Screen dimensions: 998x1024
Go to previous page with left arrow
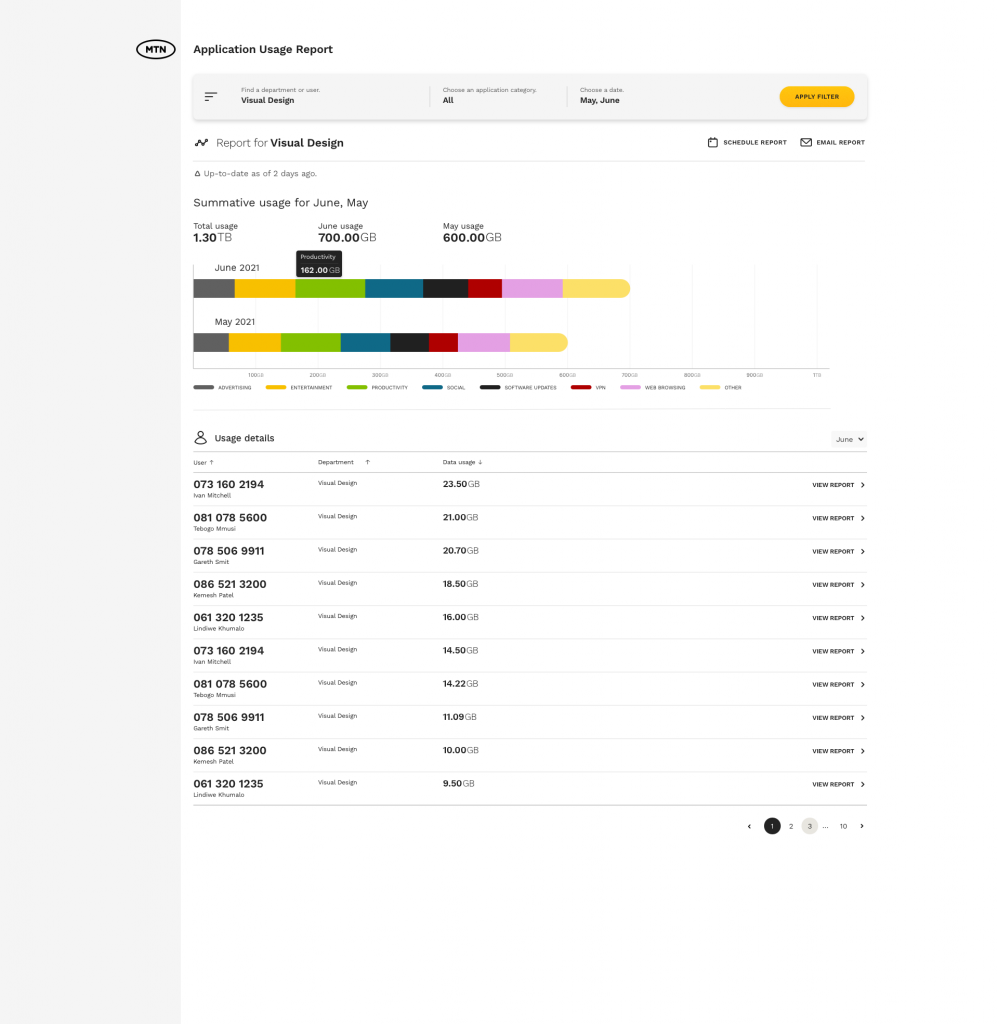click(x=749, y=826)
